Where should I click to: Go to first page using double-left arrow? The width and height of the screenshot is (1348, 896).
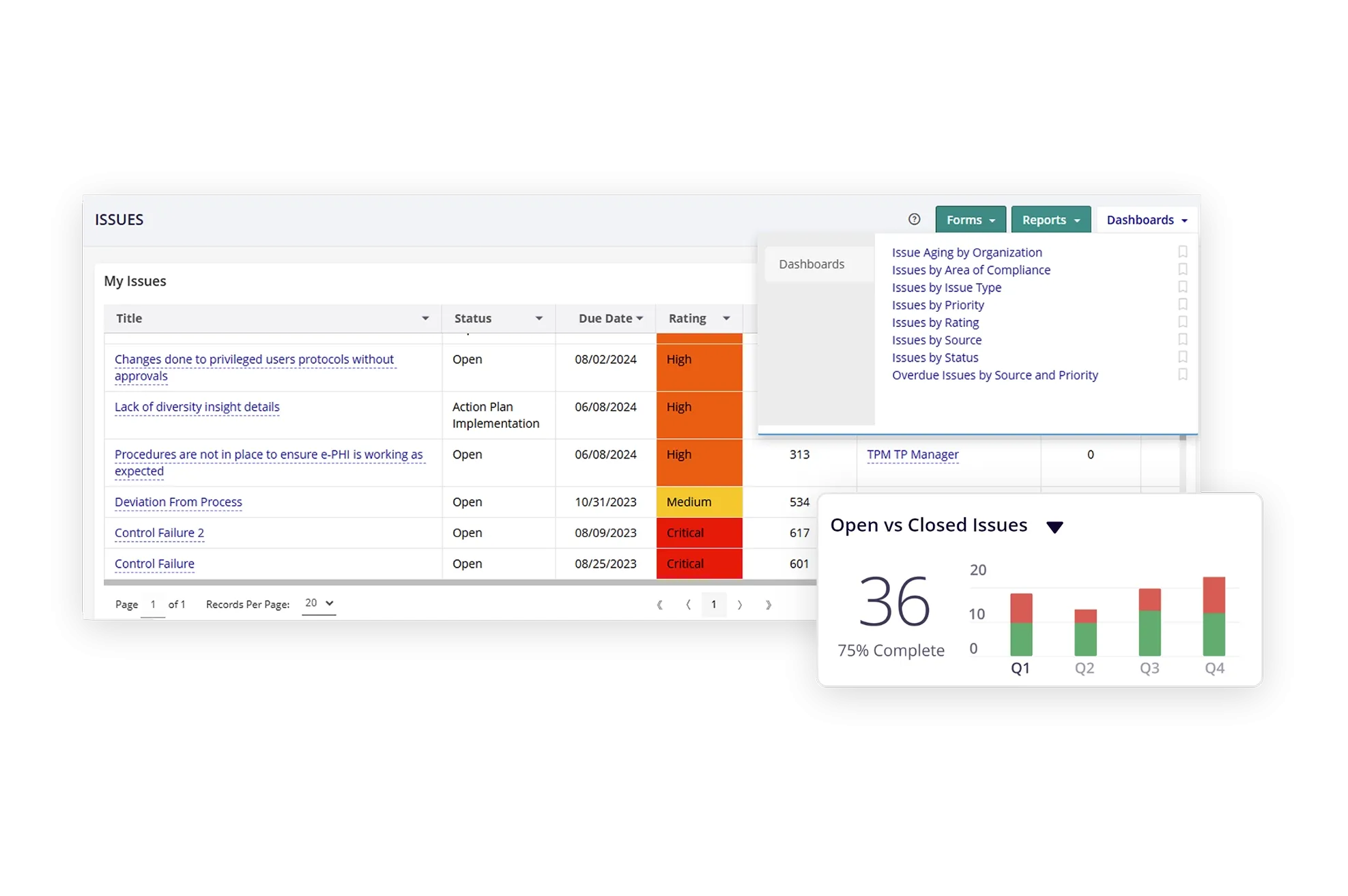click(x=659, y=605)
